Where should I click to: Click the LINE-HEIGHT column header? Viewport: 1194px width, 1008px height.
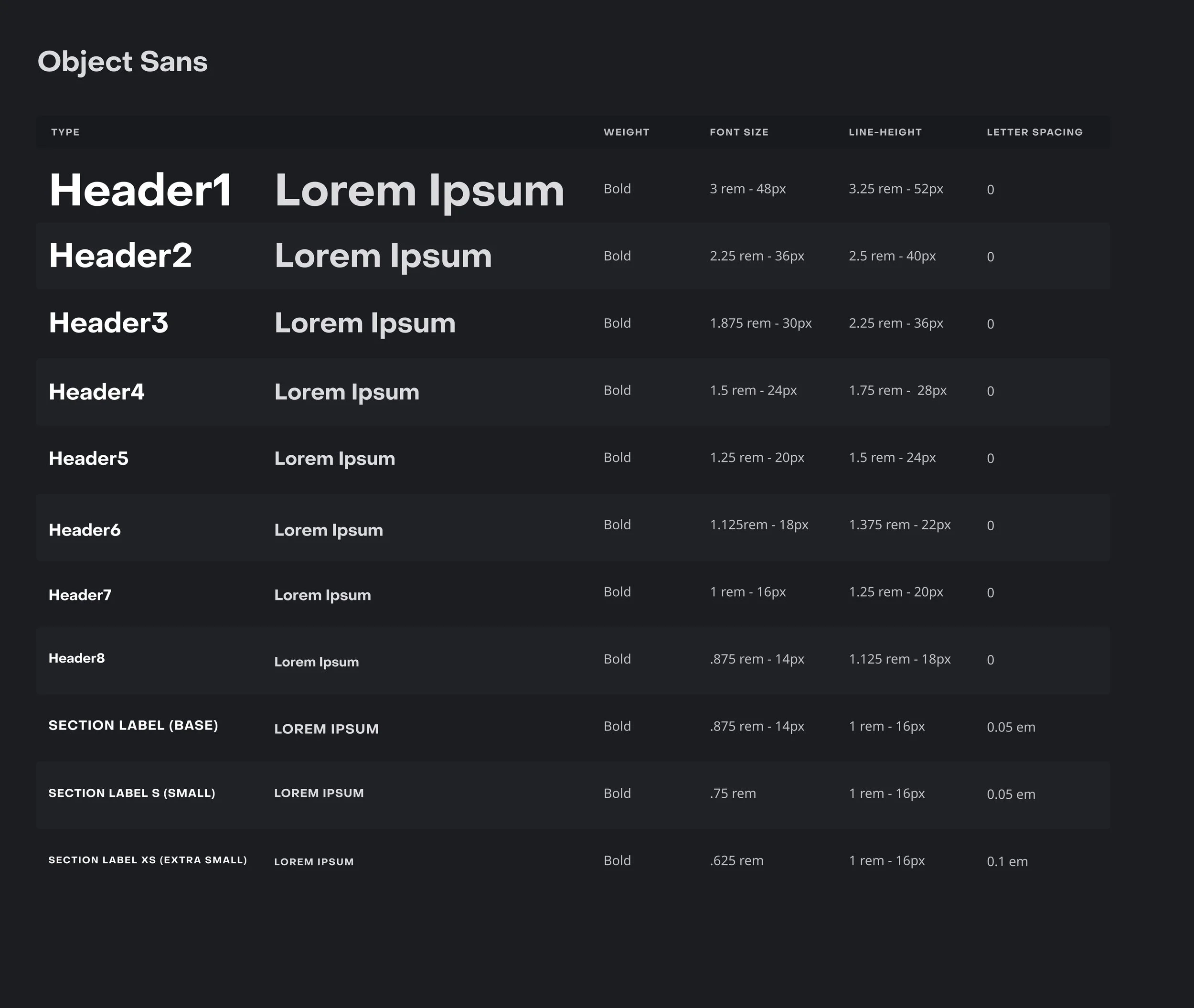pyautogui.click(x=885, y=132)
